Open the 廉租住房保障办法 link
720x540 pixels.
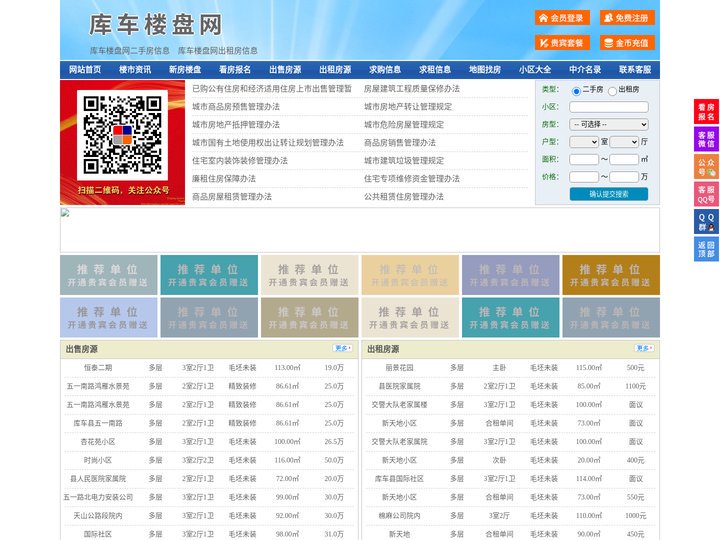coord(224,179)
